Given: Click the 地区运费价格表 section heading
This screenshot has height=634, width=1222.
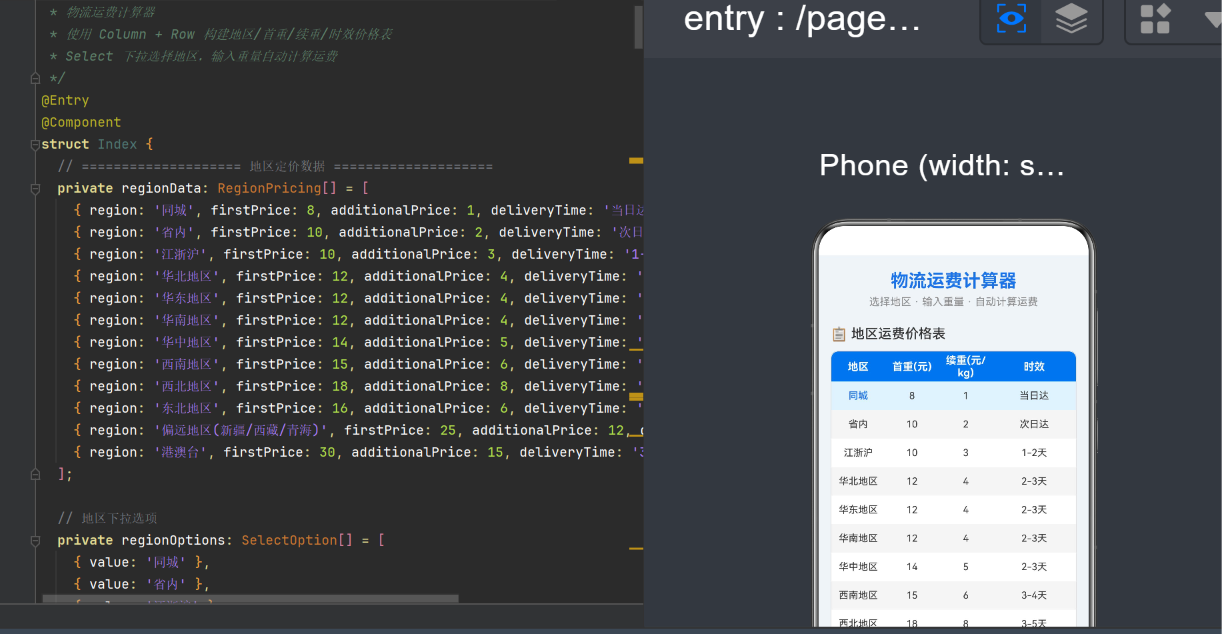Looking at the screenshot, I should point(898,334).
